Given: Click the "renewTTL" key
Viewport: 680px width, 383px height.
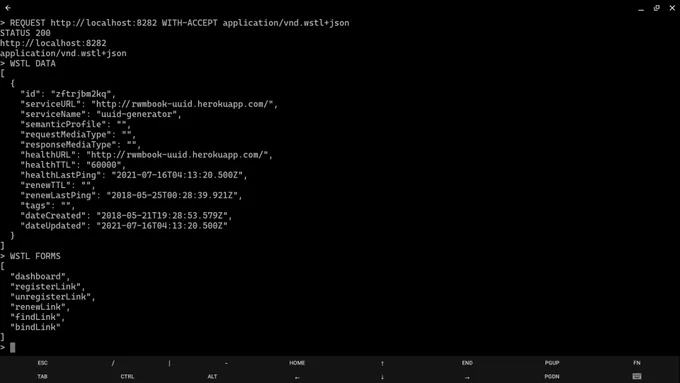Looking at the screenshot, I should pyautogui.click(x=48, y=185).
